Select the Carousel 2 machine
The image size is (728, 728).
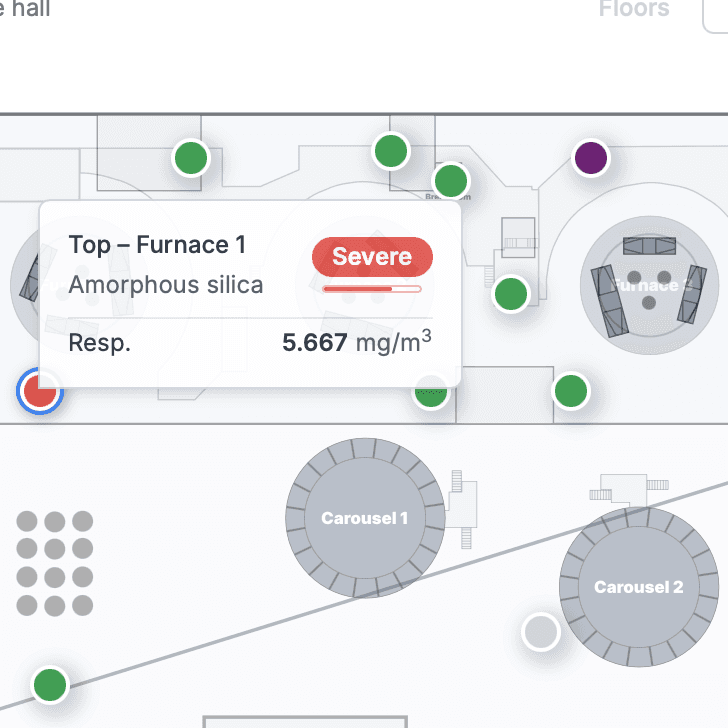pyautogui.click(x=639, y=587)
